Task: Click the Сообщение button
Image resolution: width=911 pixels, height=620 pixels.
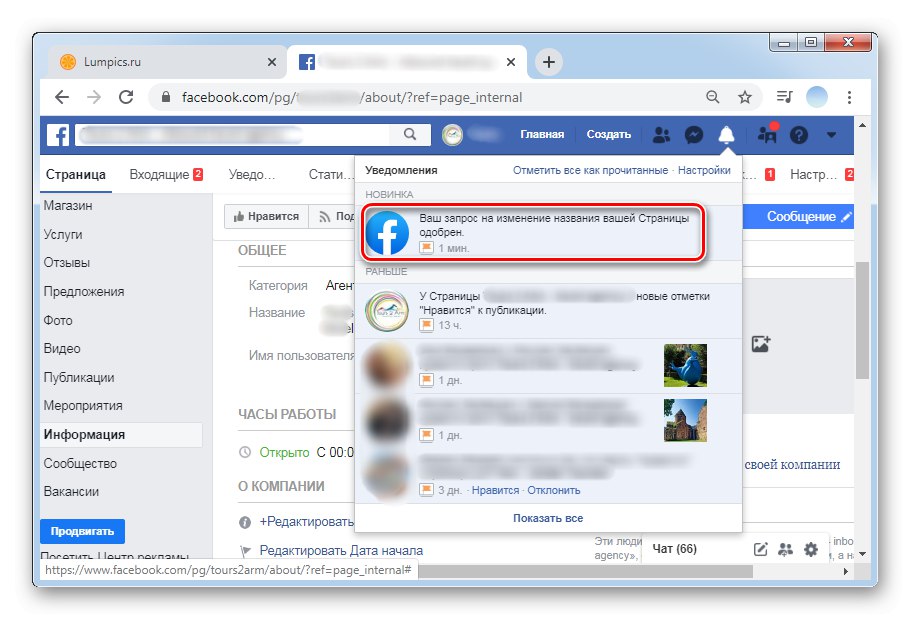Action: coord(798,216)
